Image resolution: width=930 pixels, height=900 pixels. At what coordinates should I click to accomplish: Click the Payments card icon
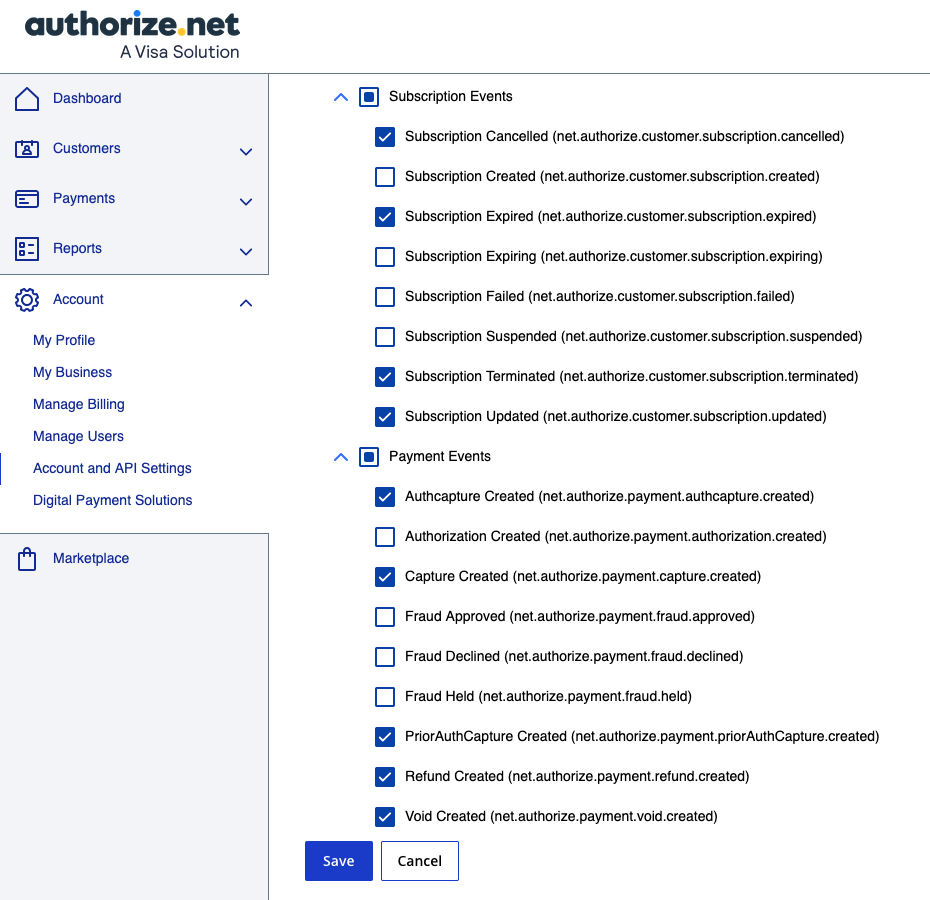tap(27, 199)
